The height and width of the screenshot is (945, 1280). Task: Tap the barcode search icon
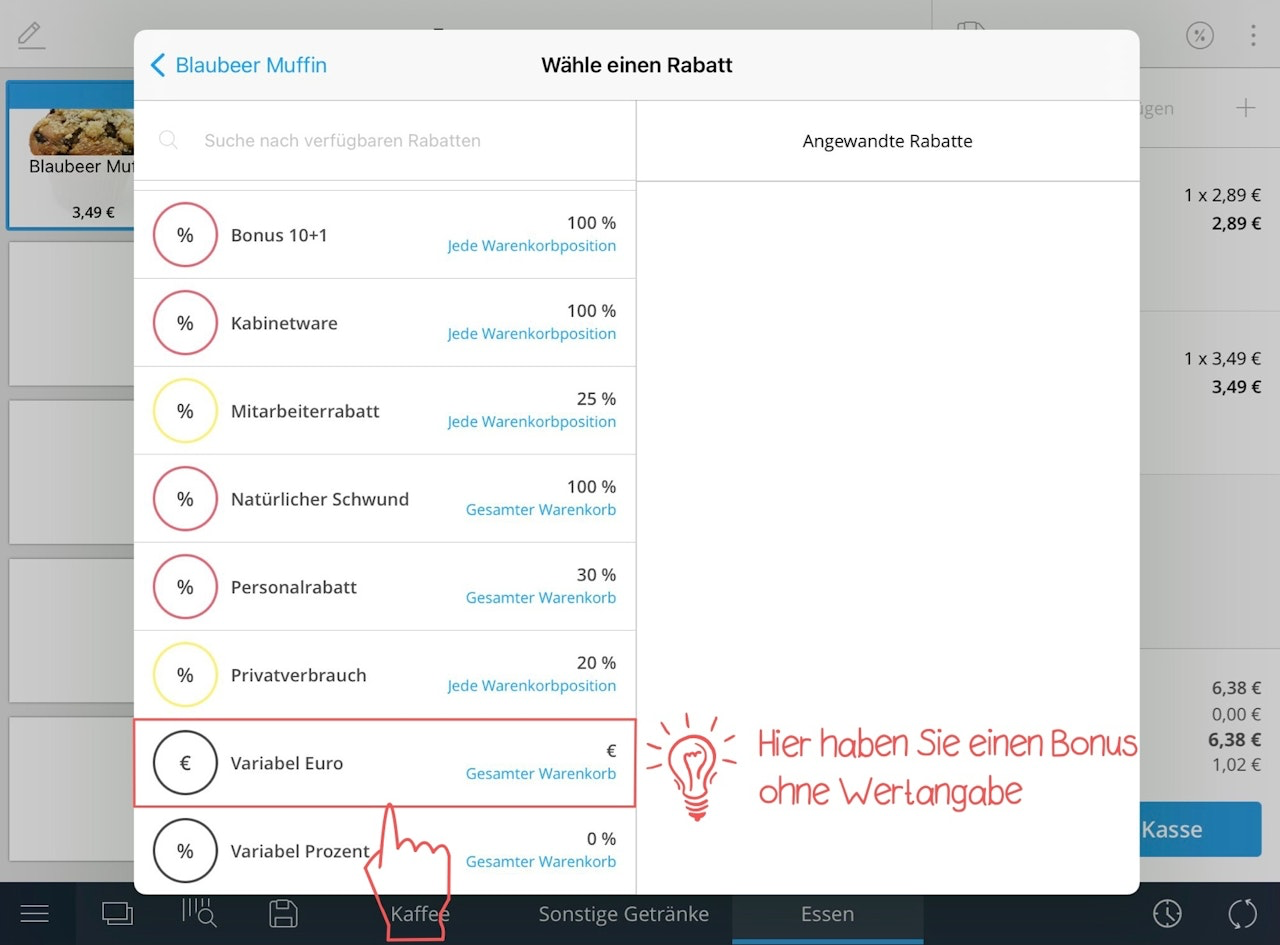[x=199, y=912]
